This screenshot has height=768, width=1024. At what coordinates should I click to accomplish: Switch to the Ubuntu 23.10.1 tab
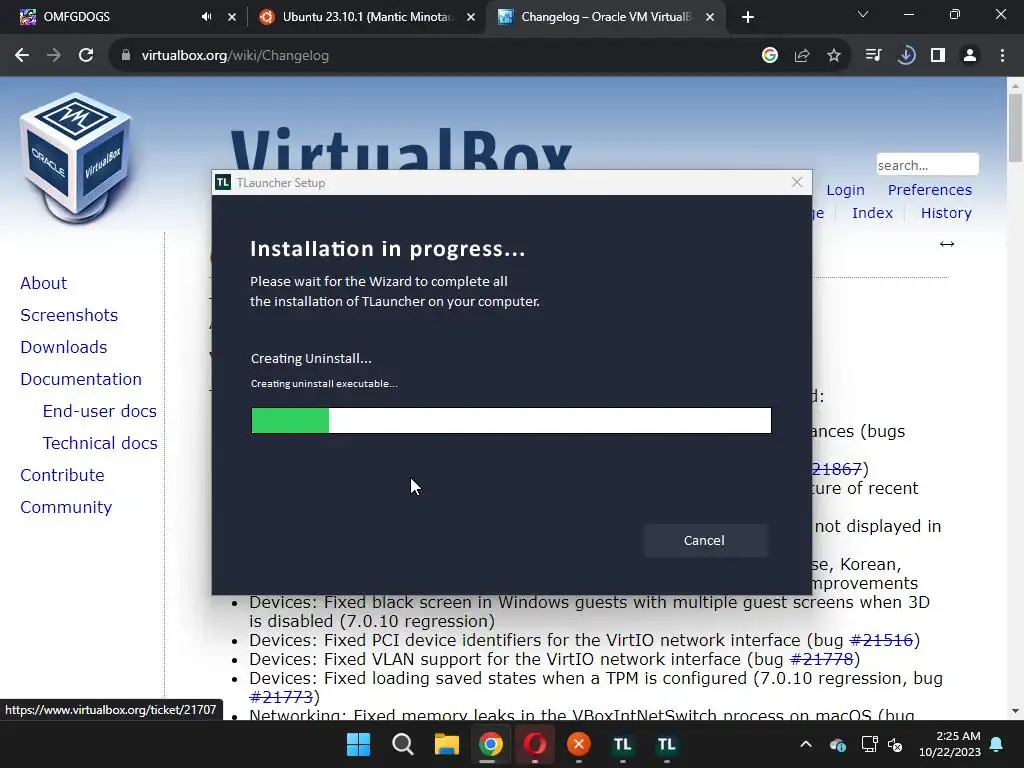pos(366,17)
